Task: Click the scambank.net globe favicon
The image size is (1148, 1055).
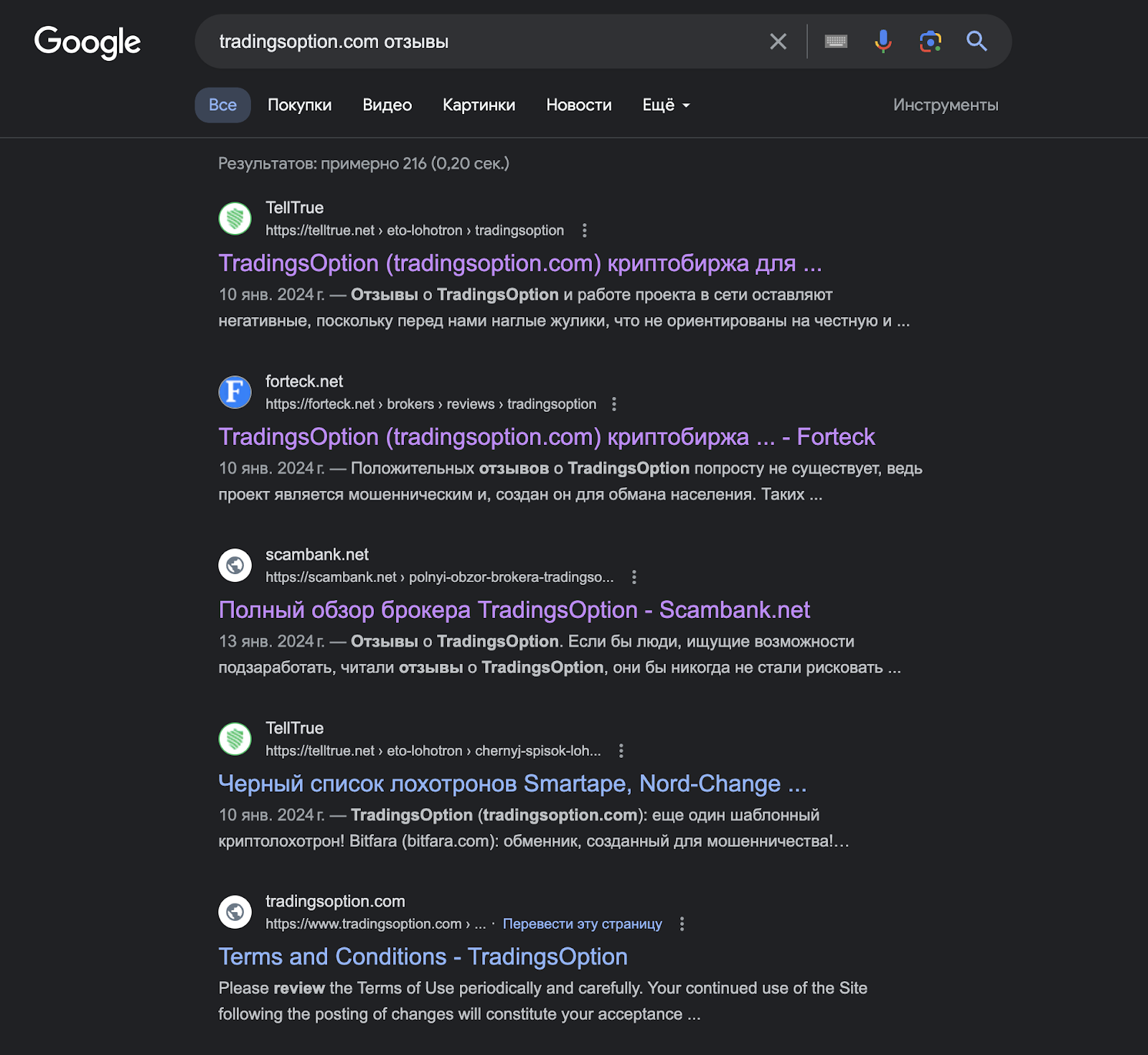Action: [x=235, y=566]
